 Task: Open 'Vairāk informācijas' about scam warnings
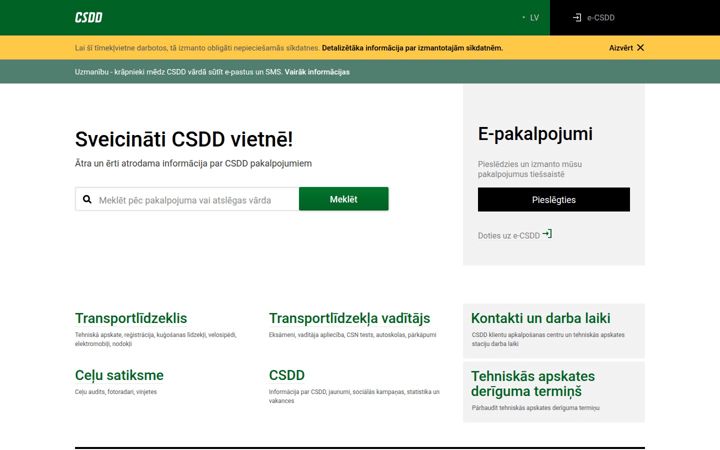tap(317, 72)
